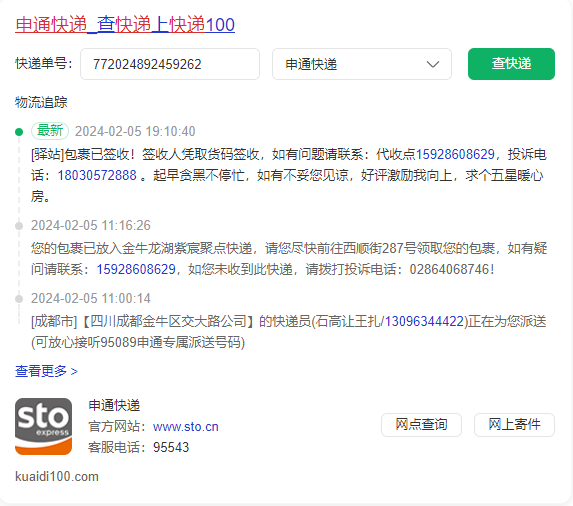Click the 最新 badge on newest entry

pyautogui.click(x=50, y=131)
